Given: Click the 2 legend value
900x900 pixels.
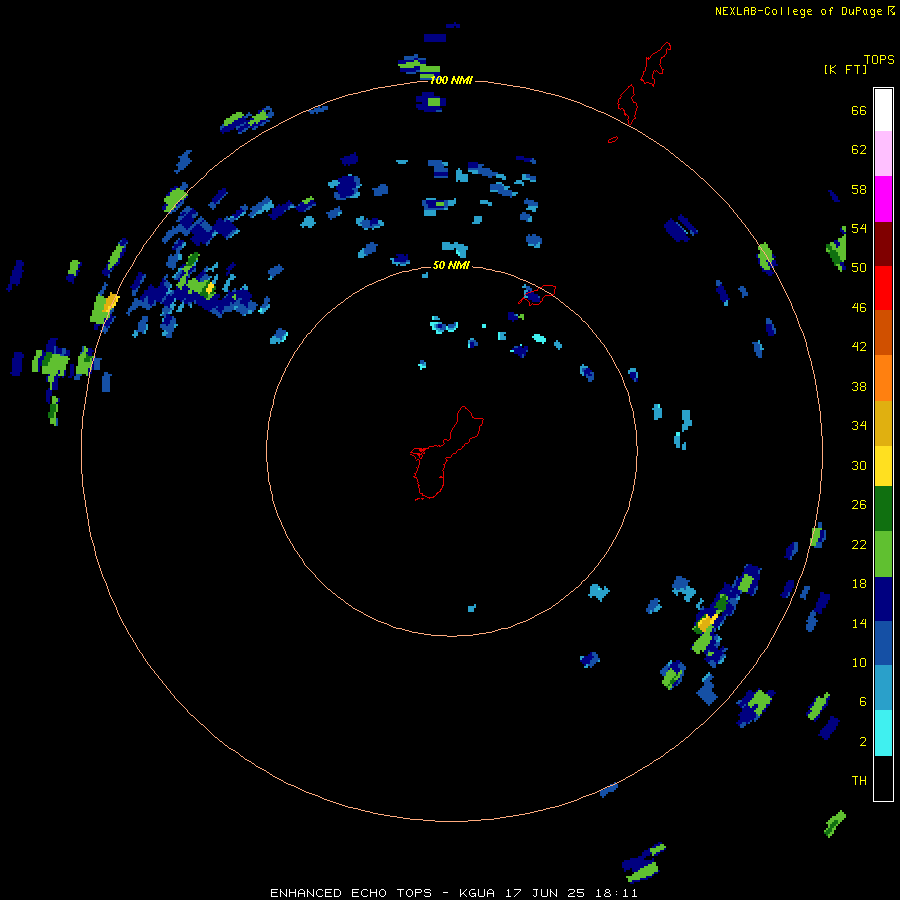Looking at the screenshot, I should point(863,742).
